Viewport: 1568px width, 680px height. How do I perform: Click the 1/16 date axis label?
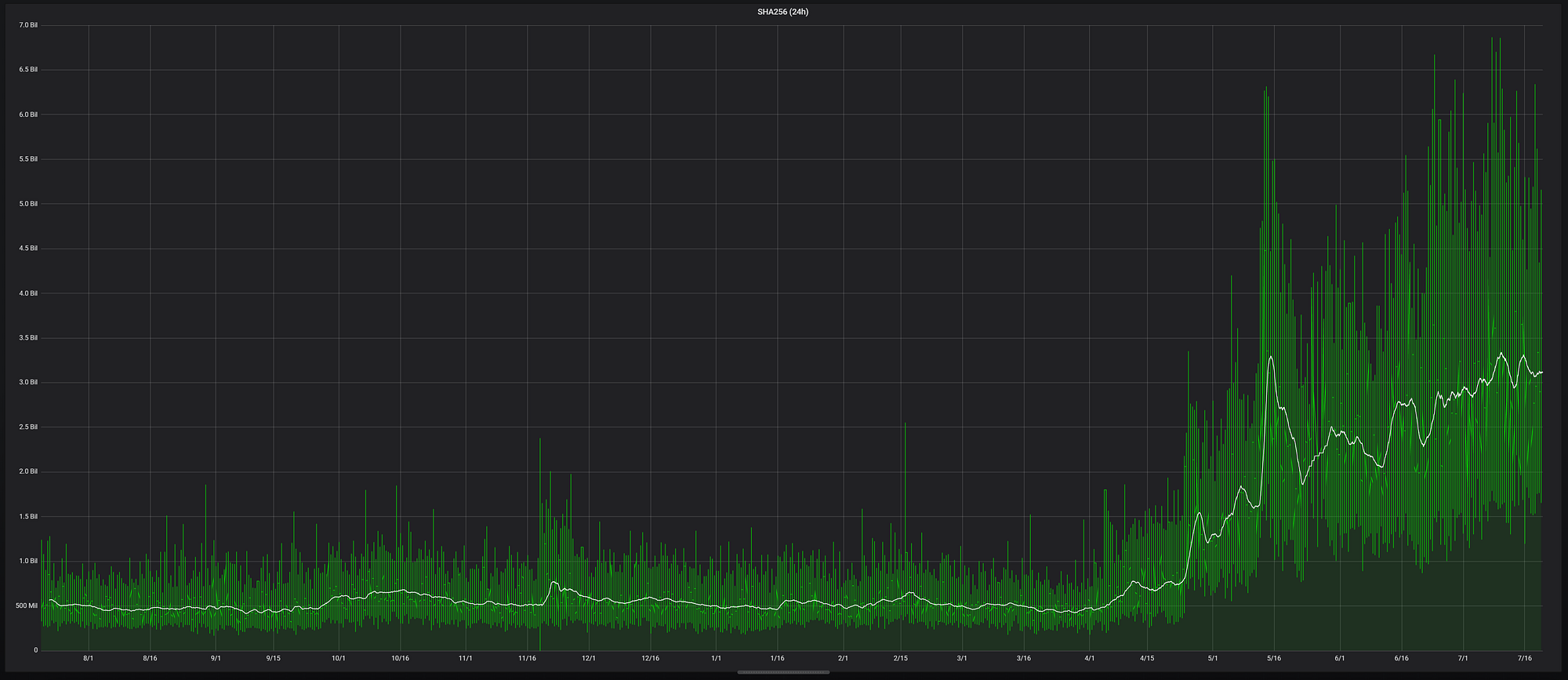(x=778, y=658)
